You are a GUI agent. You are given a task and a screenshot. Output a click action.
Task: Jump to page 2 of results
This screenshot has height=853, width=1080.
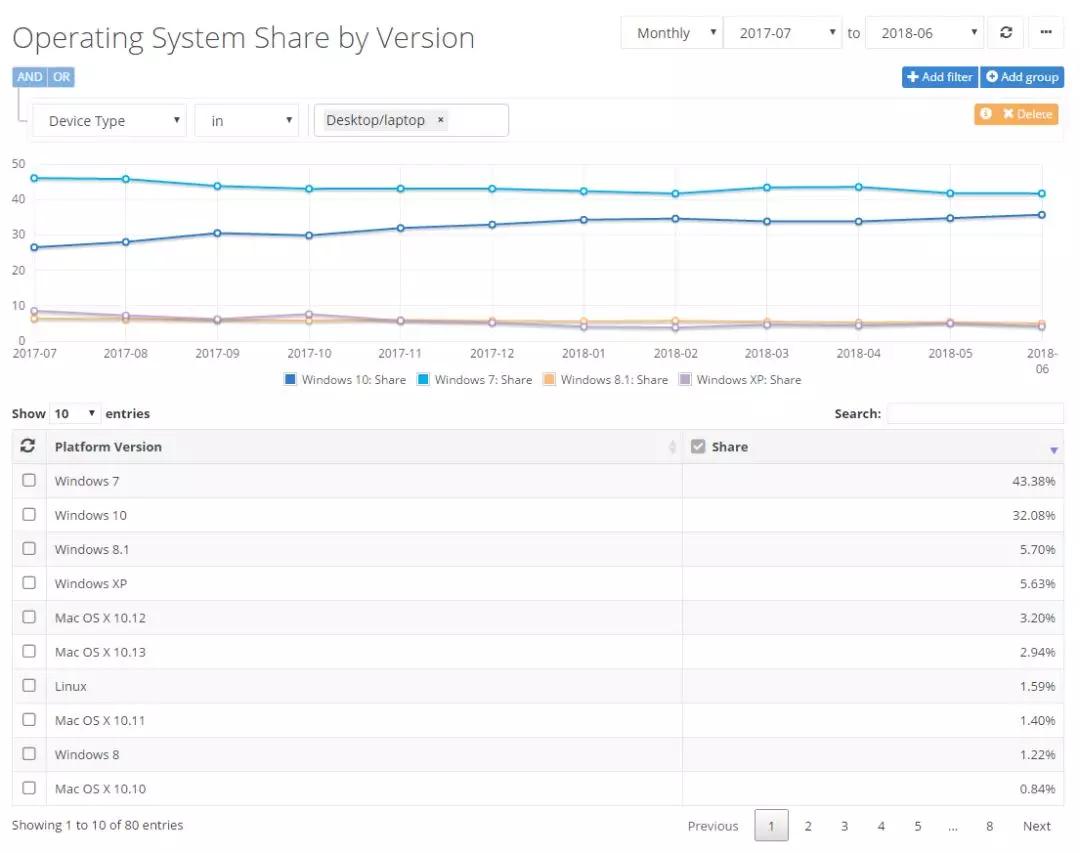click(808, 825)
